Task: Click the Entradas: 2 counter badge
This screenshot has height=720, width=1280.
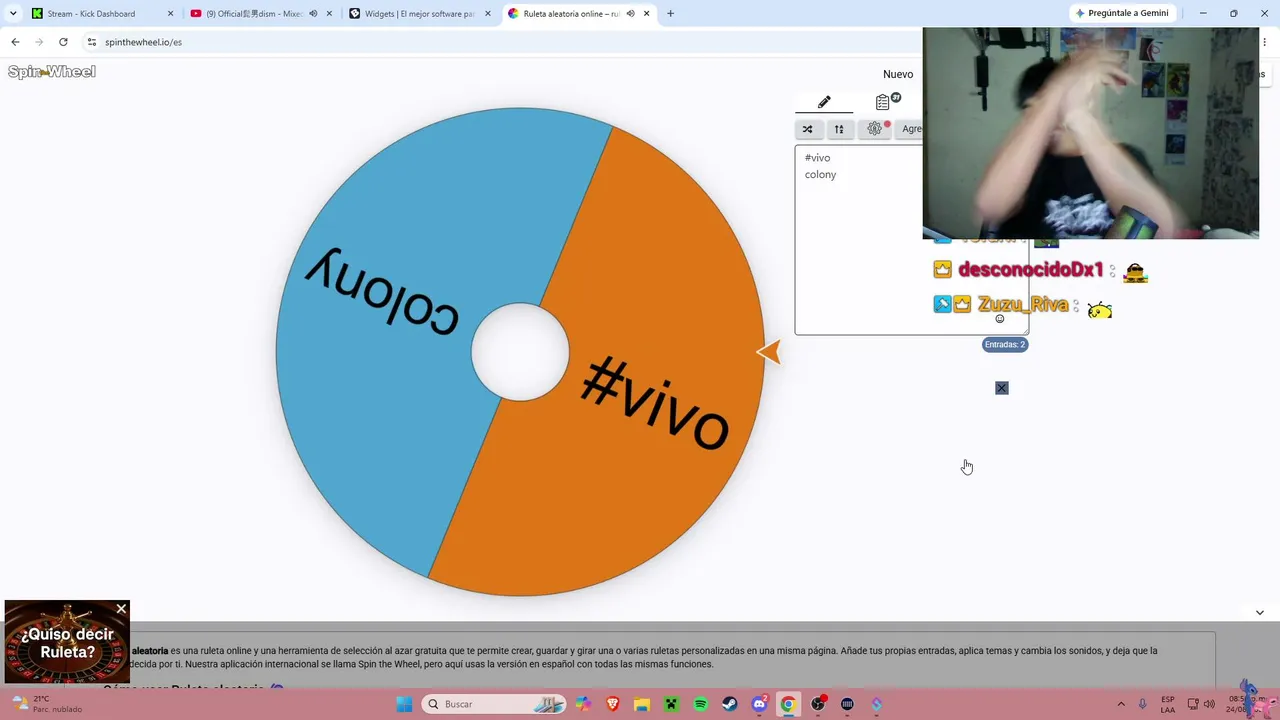Action: 1005,344
